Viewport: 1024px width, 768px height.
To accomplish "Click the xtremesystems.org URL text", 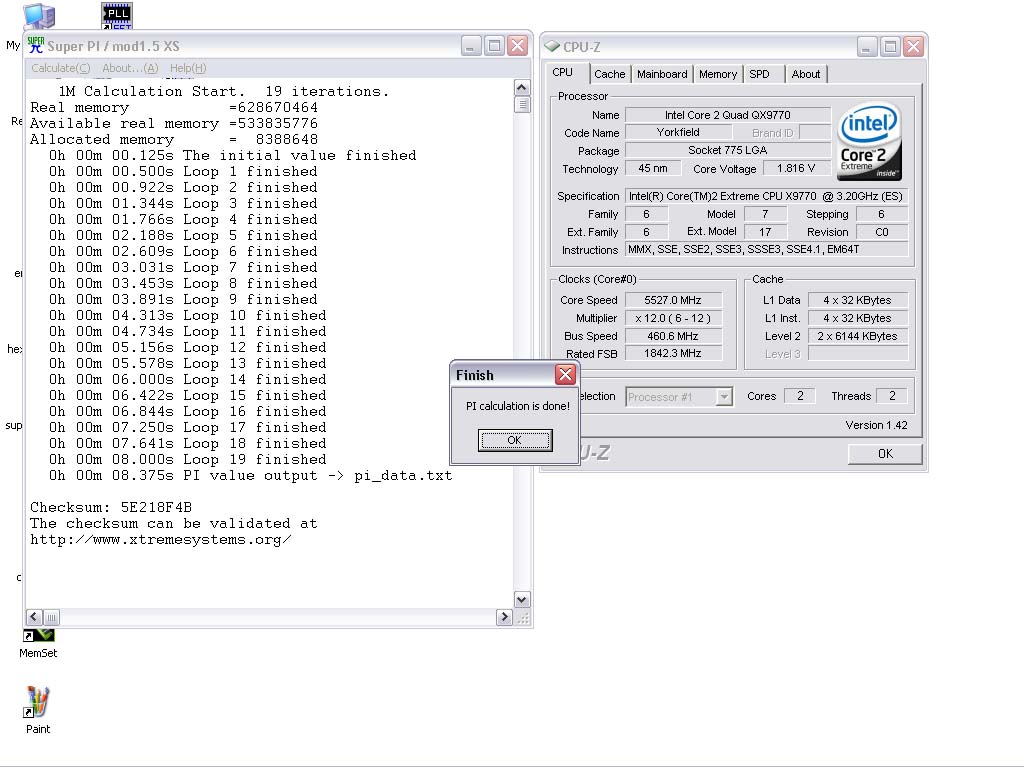I will (161, 539).
